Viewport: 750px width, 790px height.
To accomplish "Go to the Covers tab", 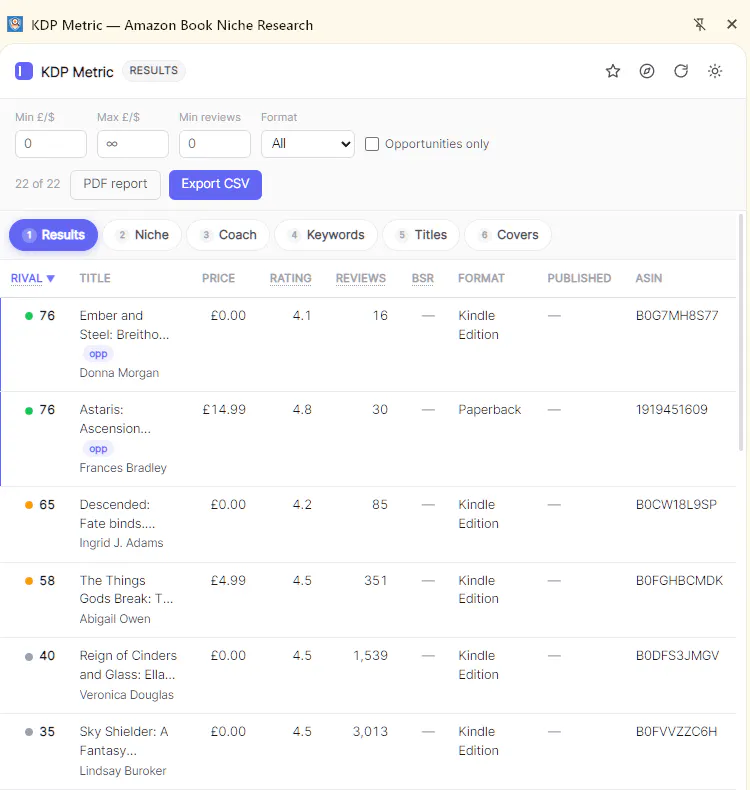I will tap(508, 235).
